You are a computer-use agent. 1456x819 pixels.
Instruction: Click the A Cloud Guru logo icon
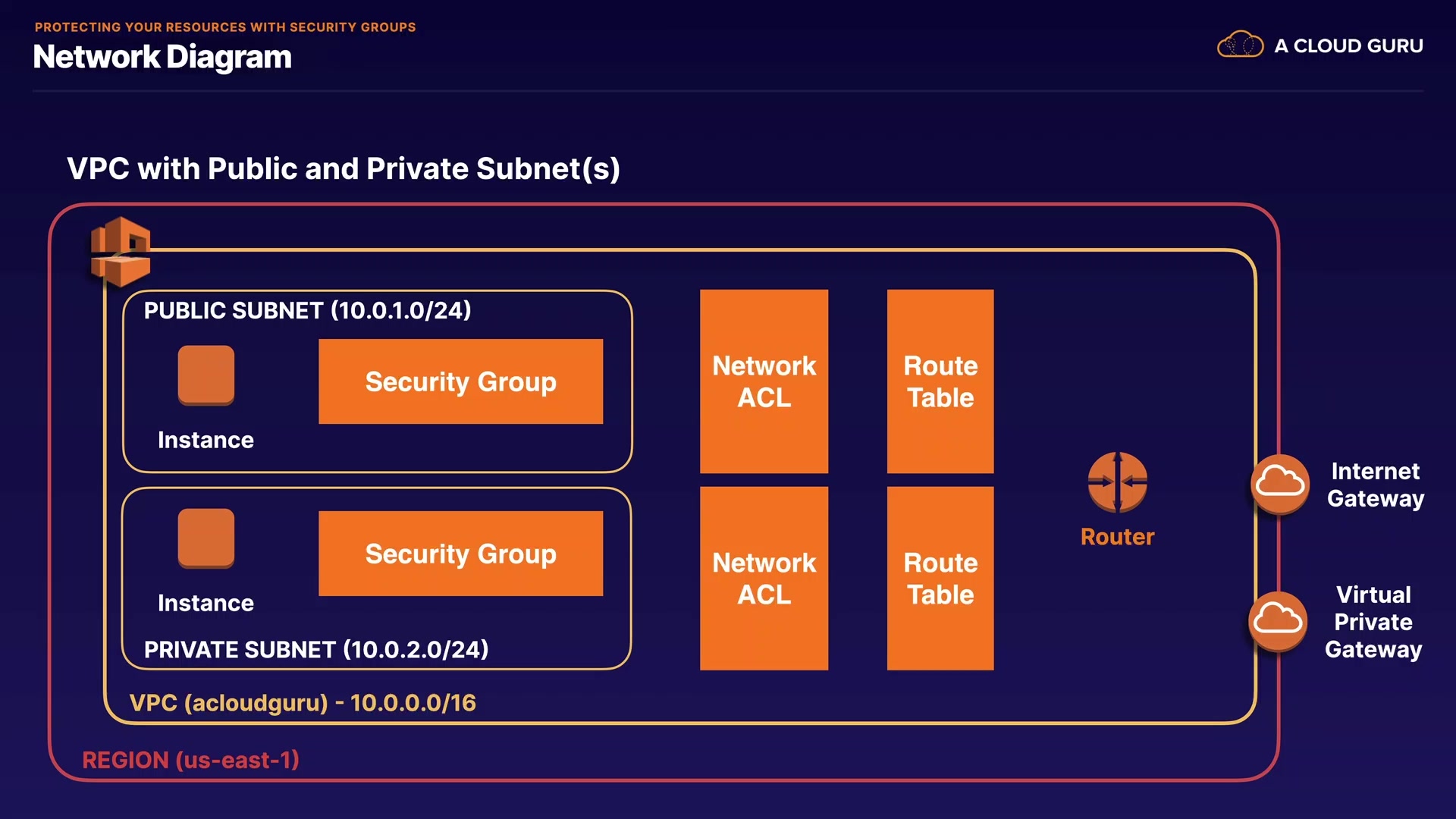point(1240,45)
